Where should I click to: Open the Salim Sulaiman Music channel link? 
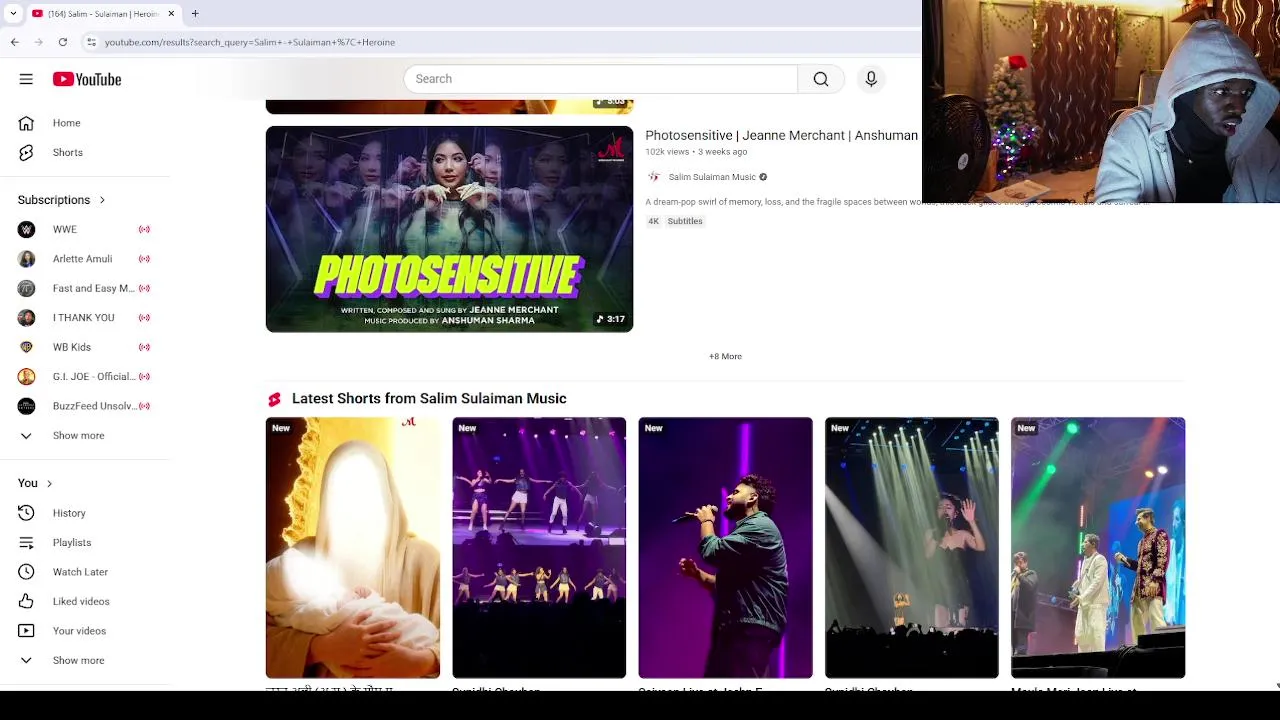point(712,177)
